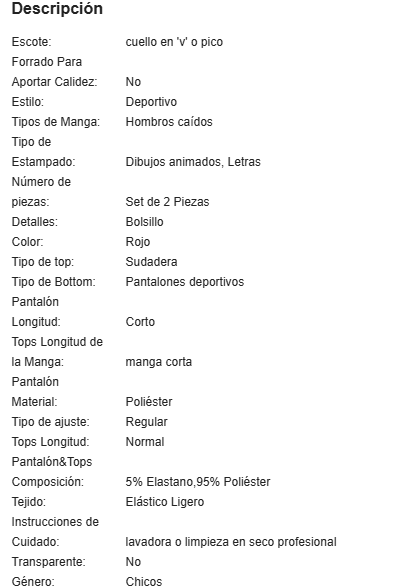This screenshot has height=588, width=404.
Task: Click 5% Elastano,95% Poliéster composition
Action: click(198, 482)
